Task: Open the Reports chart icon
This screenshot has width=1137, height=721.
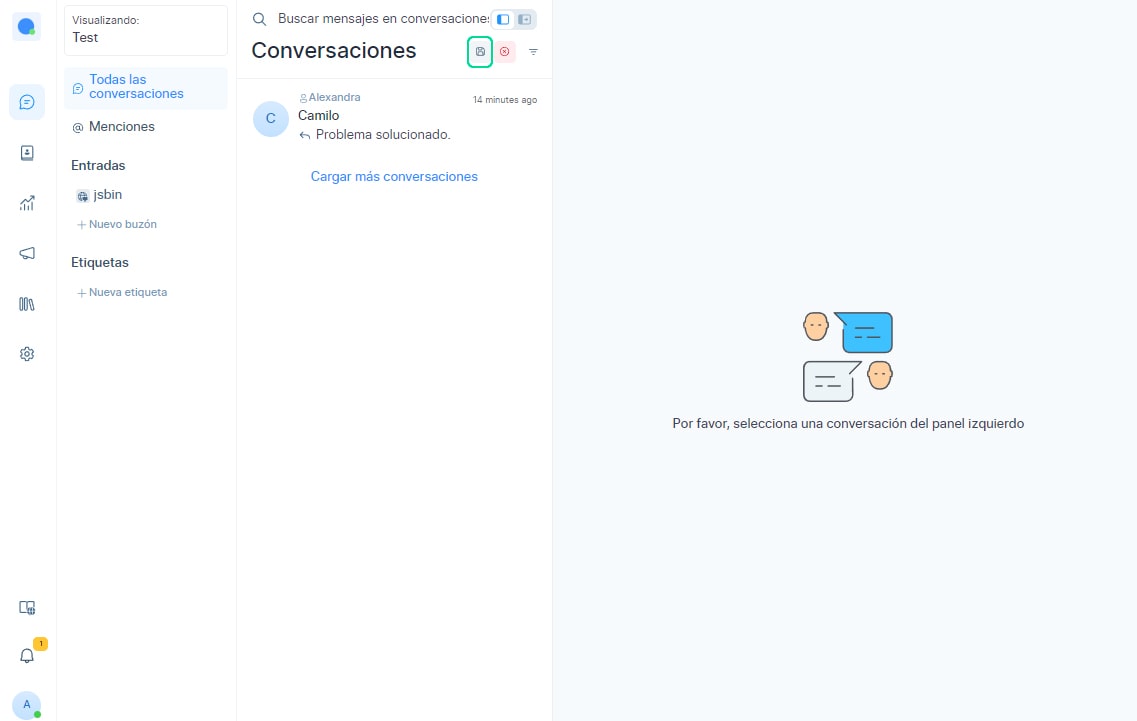Action: (x=27, y=203)
